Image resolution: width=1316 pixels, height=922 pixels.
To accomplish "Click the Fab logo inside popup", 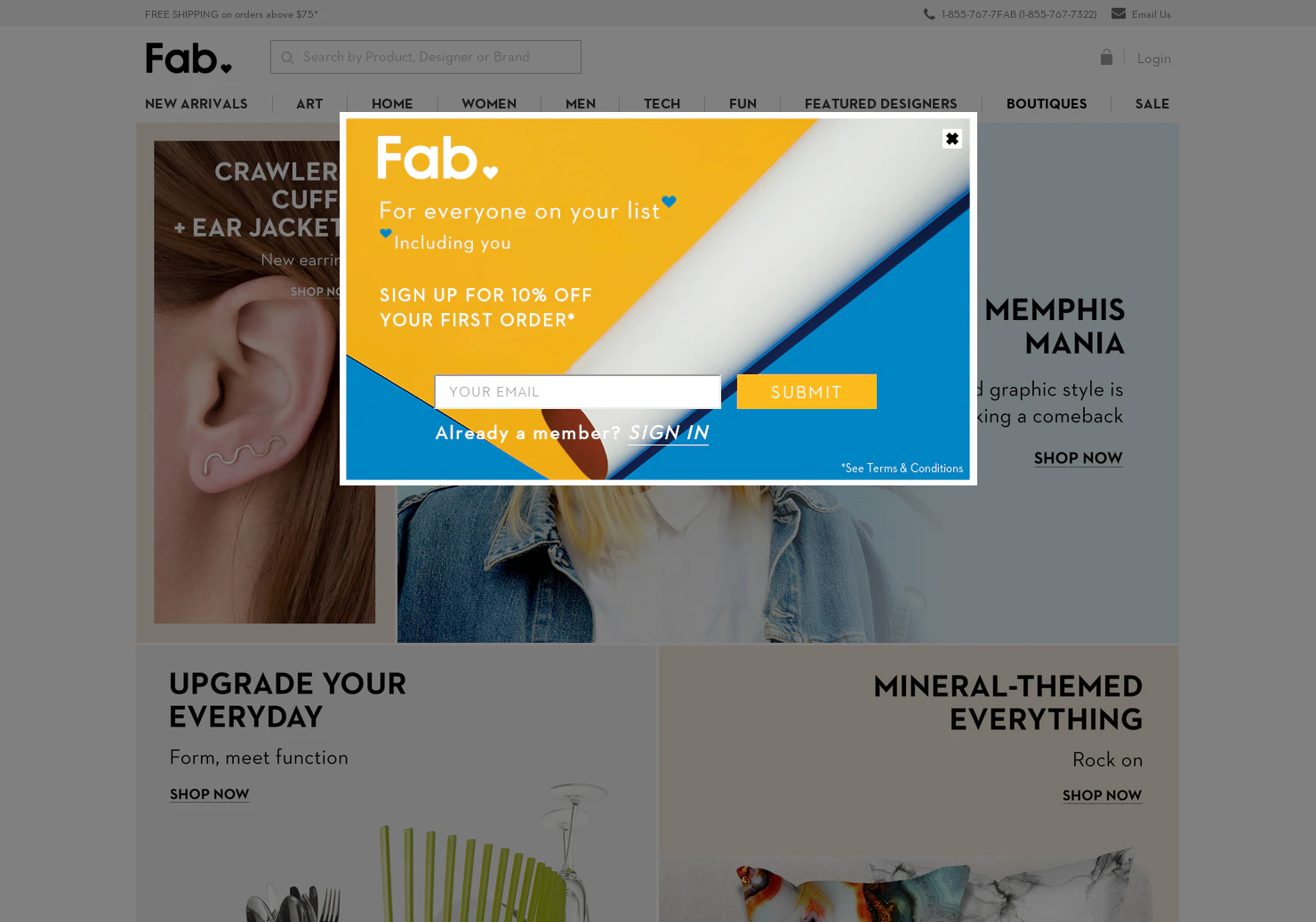I will [437, 157].
